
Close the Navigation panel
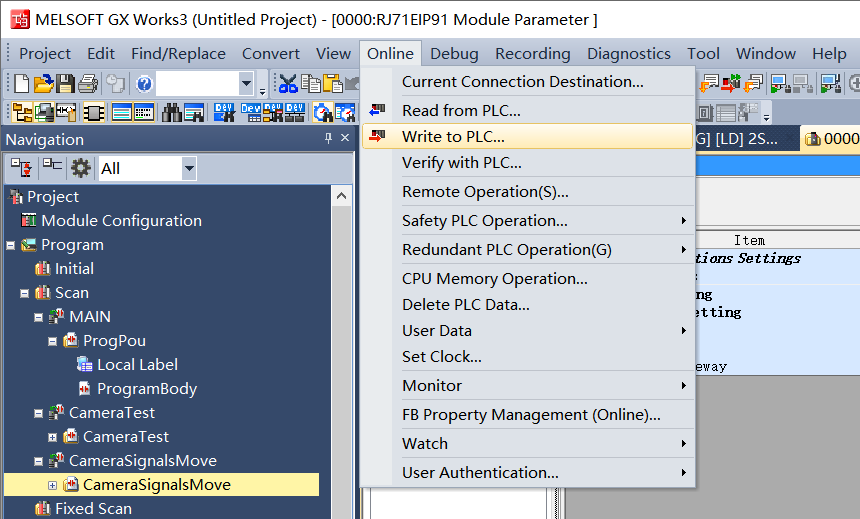click(345, 139)
